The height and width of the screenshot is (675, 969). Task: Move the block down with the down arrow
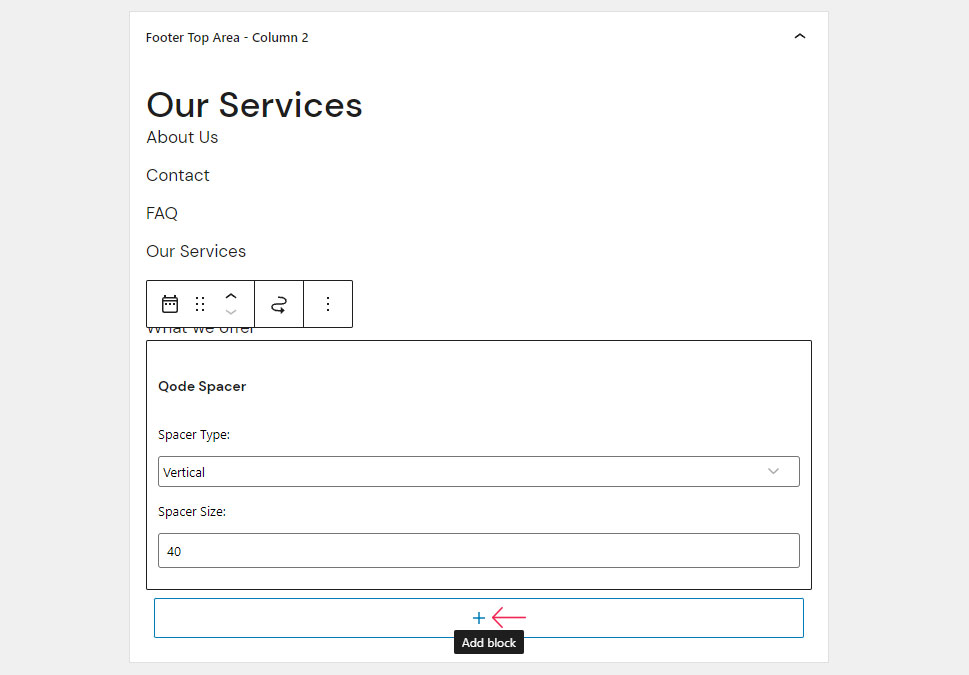click(x=231, y=312)
